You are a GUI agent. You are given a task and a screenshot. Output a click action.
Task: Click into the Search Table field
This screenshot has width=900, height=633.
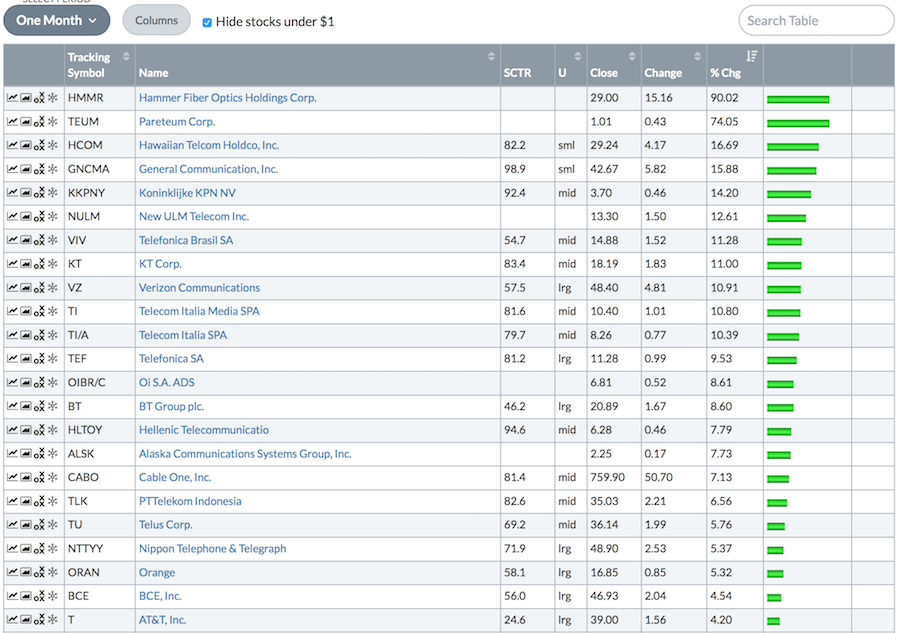[815, 21]
